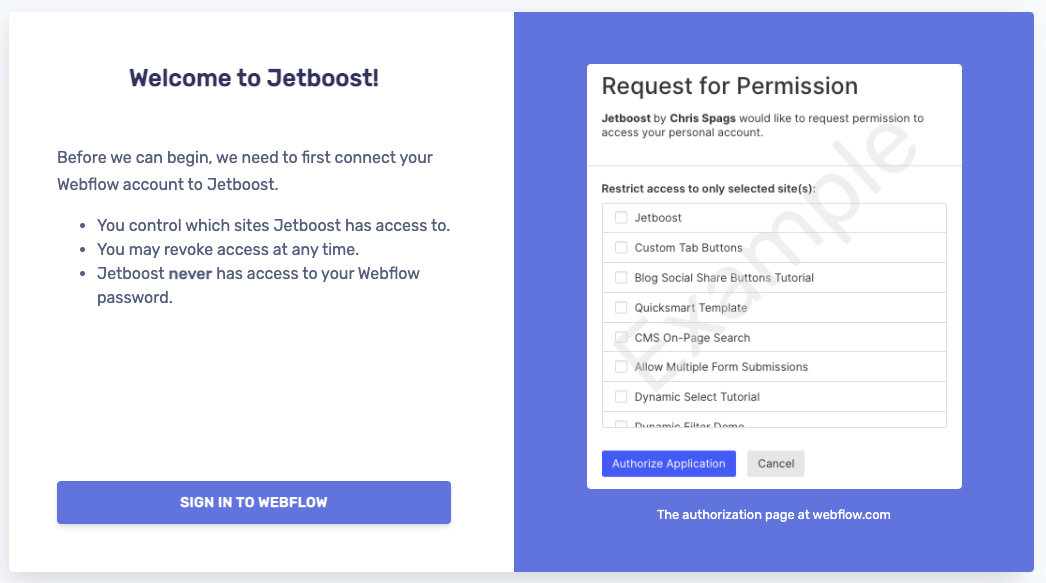Screen dimensions: 1046x583
Task: Toggle the CMS On-Page Search checkbox
Action: coord(621,338)
